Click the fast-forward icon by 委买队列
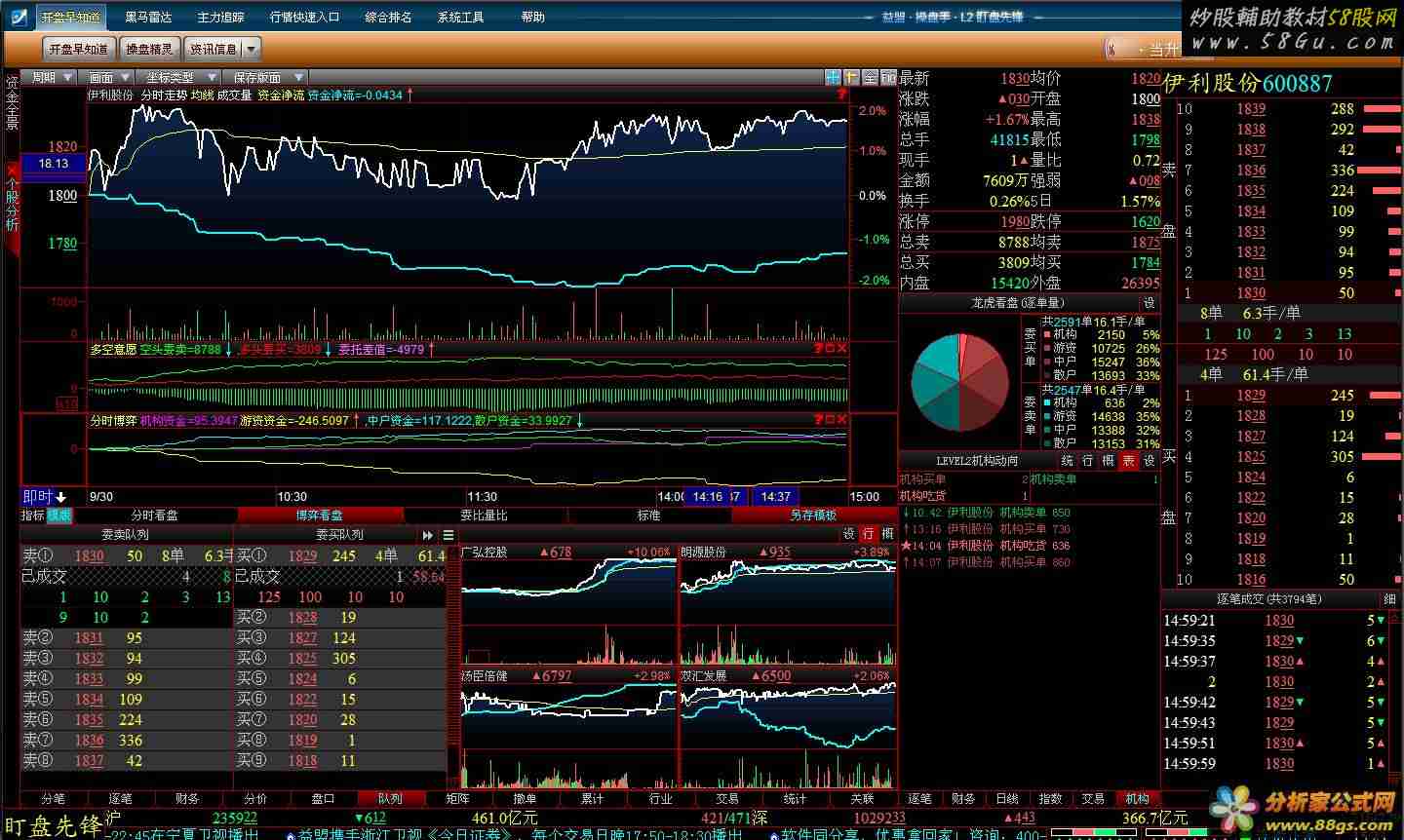The image size is (1404, 840). tap(427, 535)
